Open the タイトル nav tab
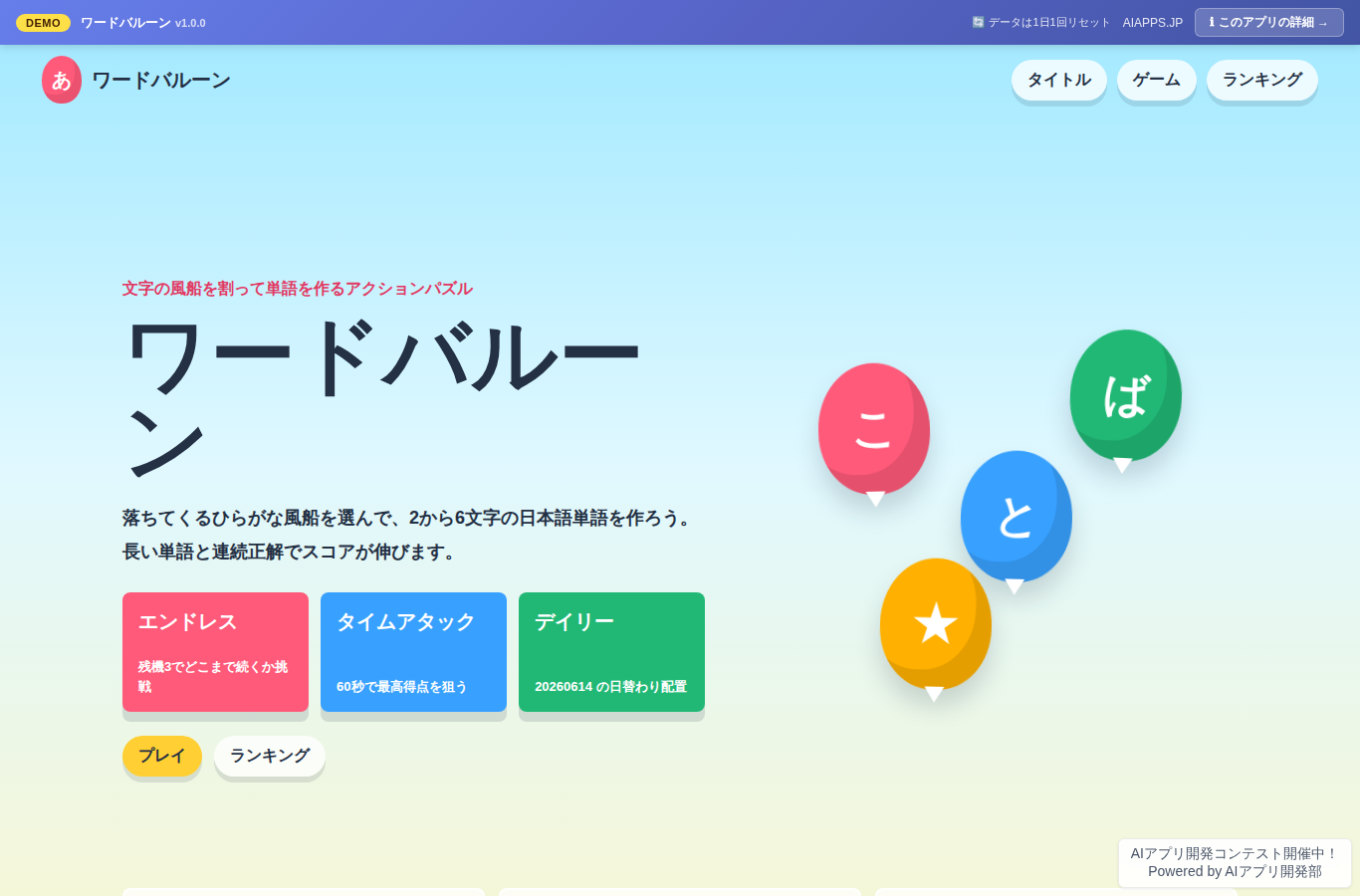The width and height of the screenshot is (1360, 896). coord(1059,80)
